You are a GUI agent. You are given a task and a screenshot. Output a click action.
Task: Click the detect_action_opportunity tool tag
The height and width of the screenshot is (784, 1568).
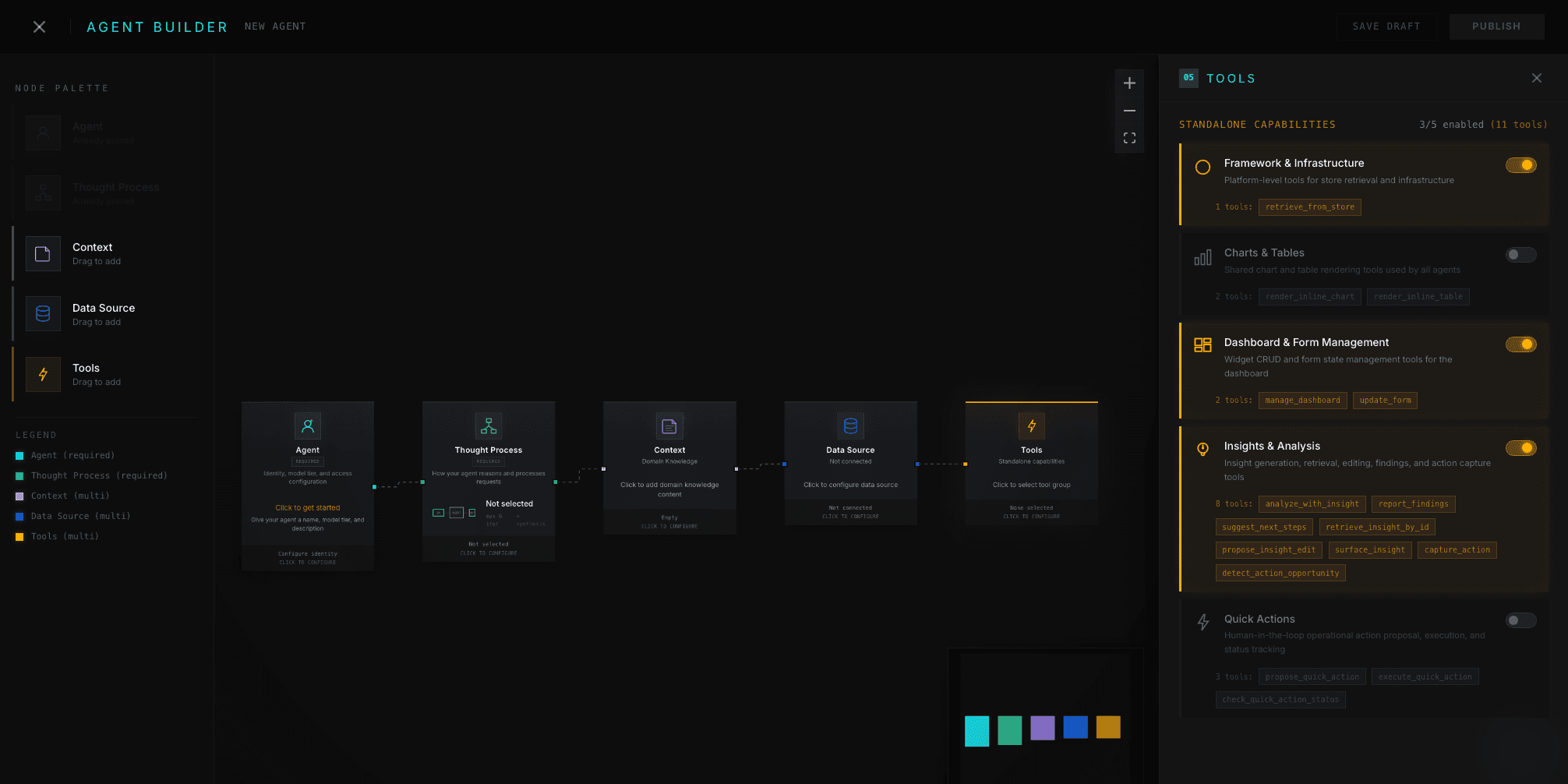[x=1280, y=574]
